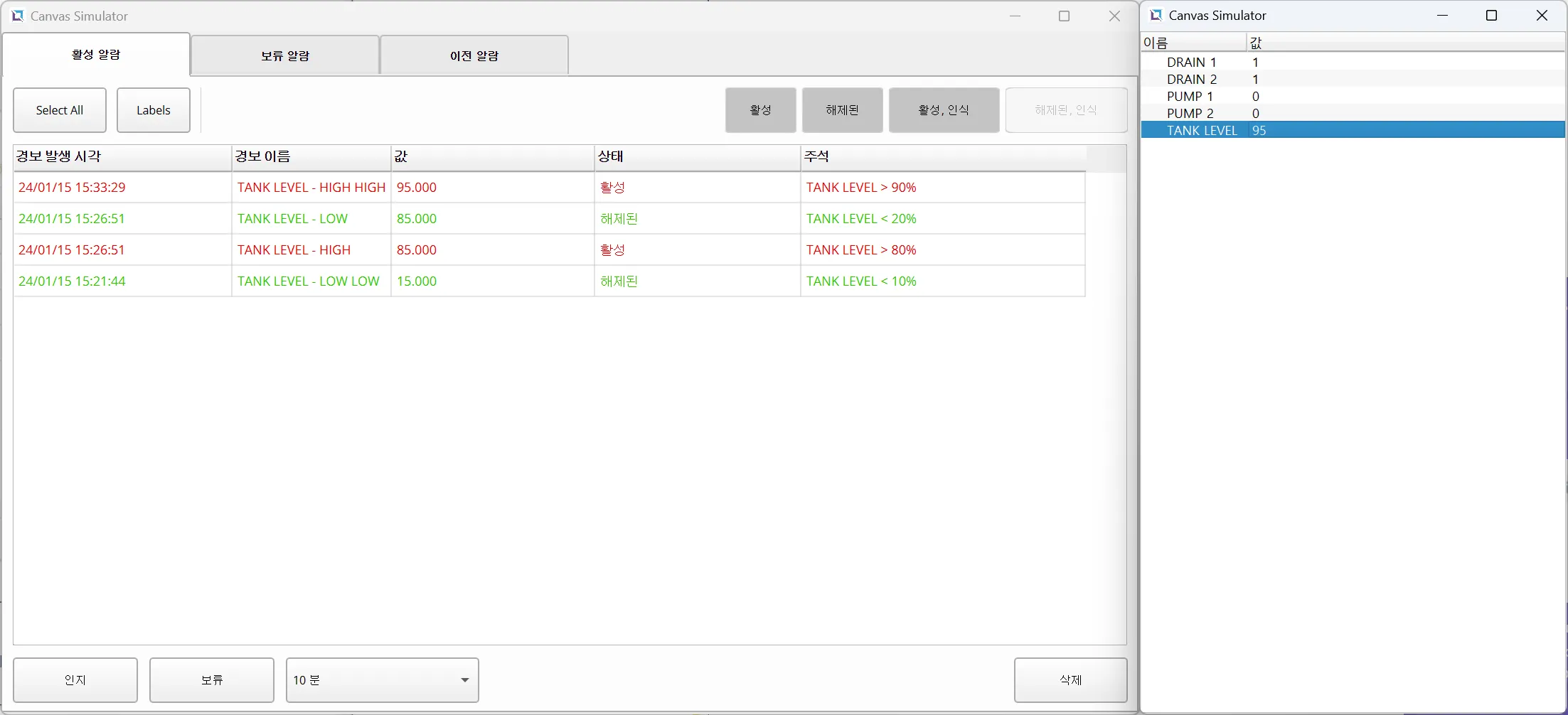Sort by 경보 발생 시각 column header

tap(122, 157)
